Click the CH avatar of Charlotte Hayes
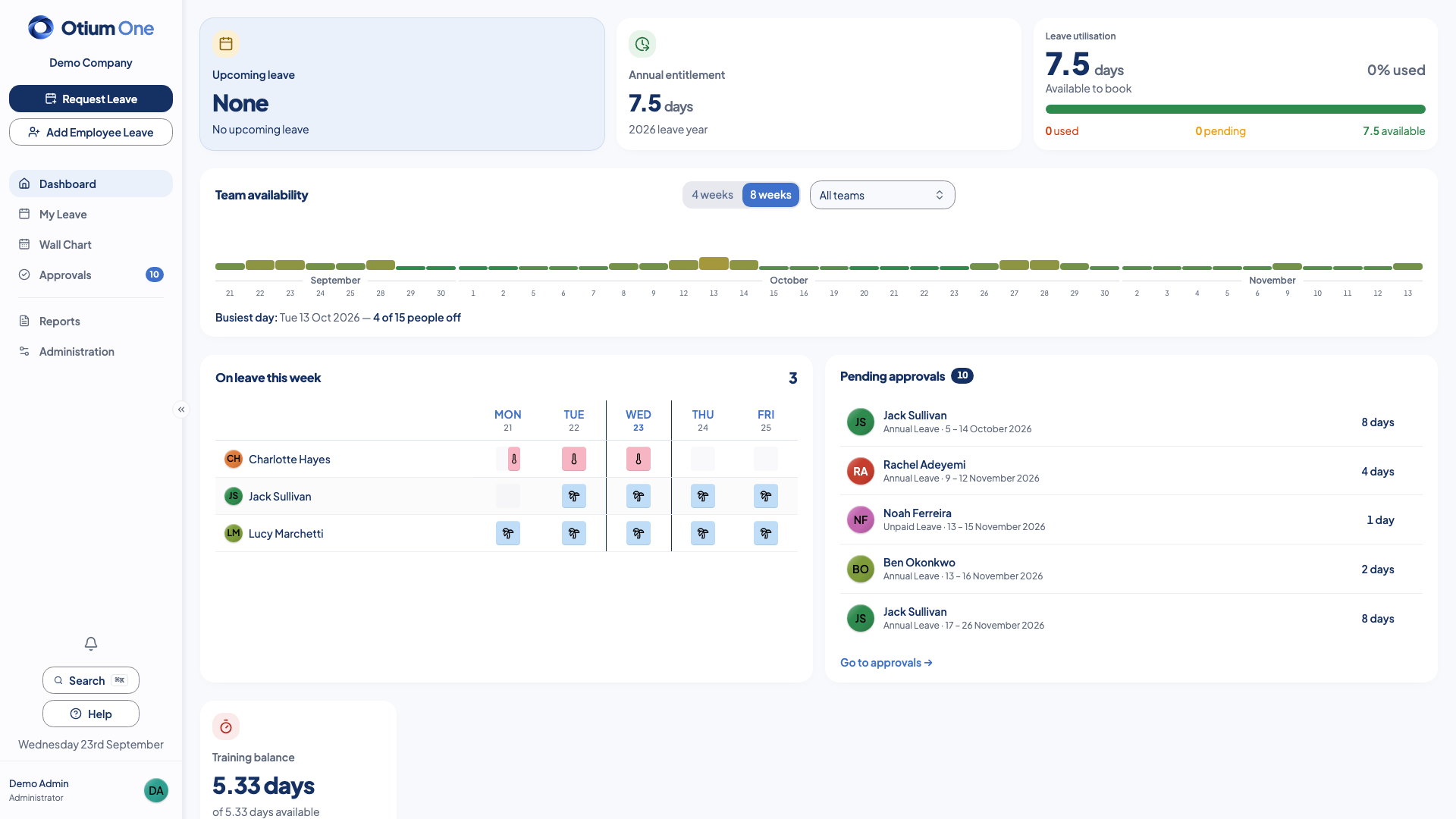1456x819 pixels. click(x=234, y=459)
